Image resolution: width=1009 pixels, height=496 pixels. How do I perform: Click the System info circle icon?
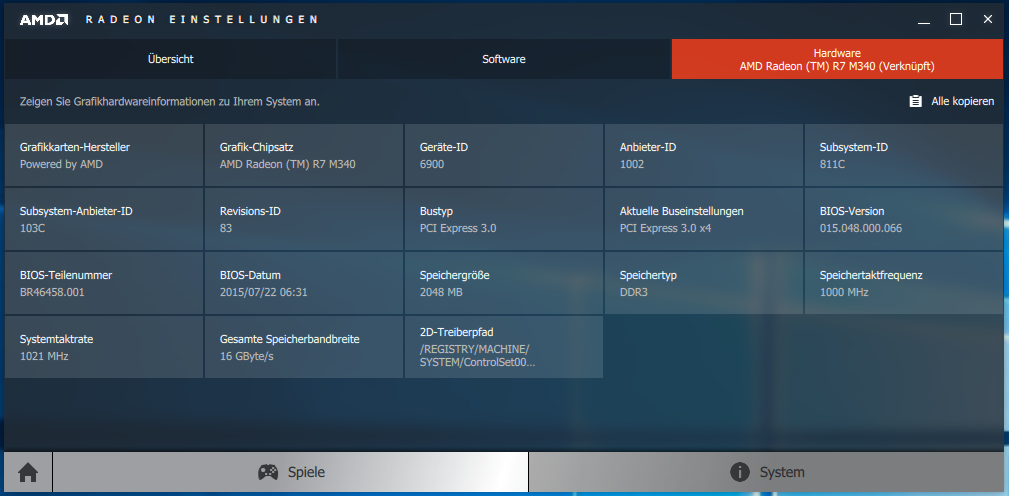pyautogui.click(x=740, y=472)
